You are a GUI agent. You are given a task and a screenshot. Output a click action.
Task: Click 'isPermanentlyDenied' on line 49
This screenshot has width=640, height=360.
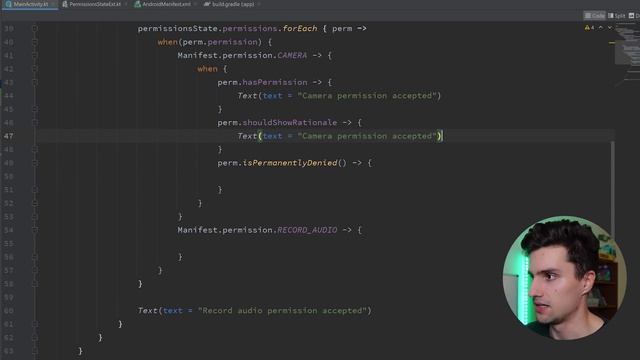point(290,163)
